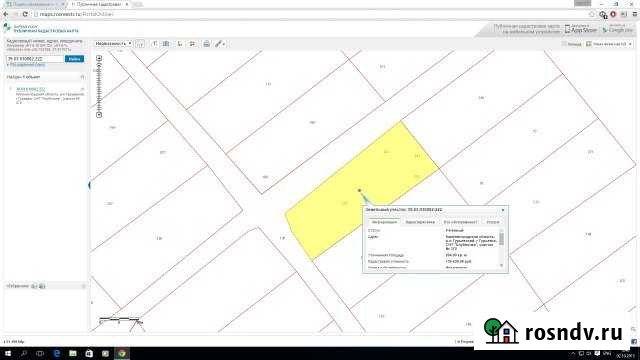Image resolution: width=640 pixels, height=360 pixels.
Task: Reload the page with refresh icon
Action: pos(25,14)
